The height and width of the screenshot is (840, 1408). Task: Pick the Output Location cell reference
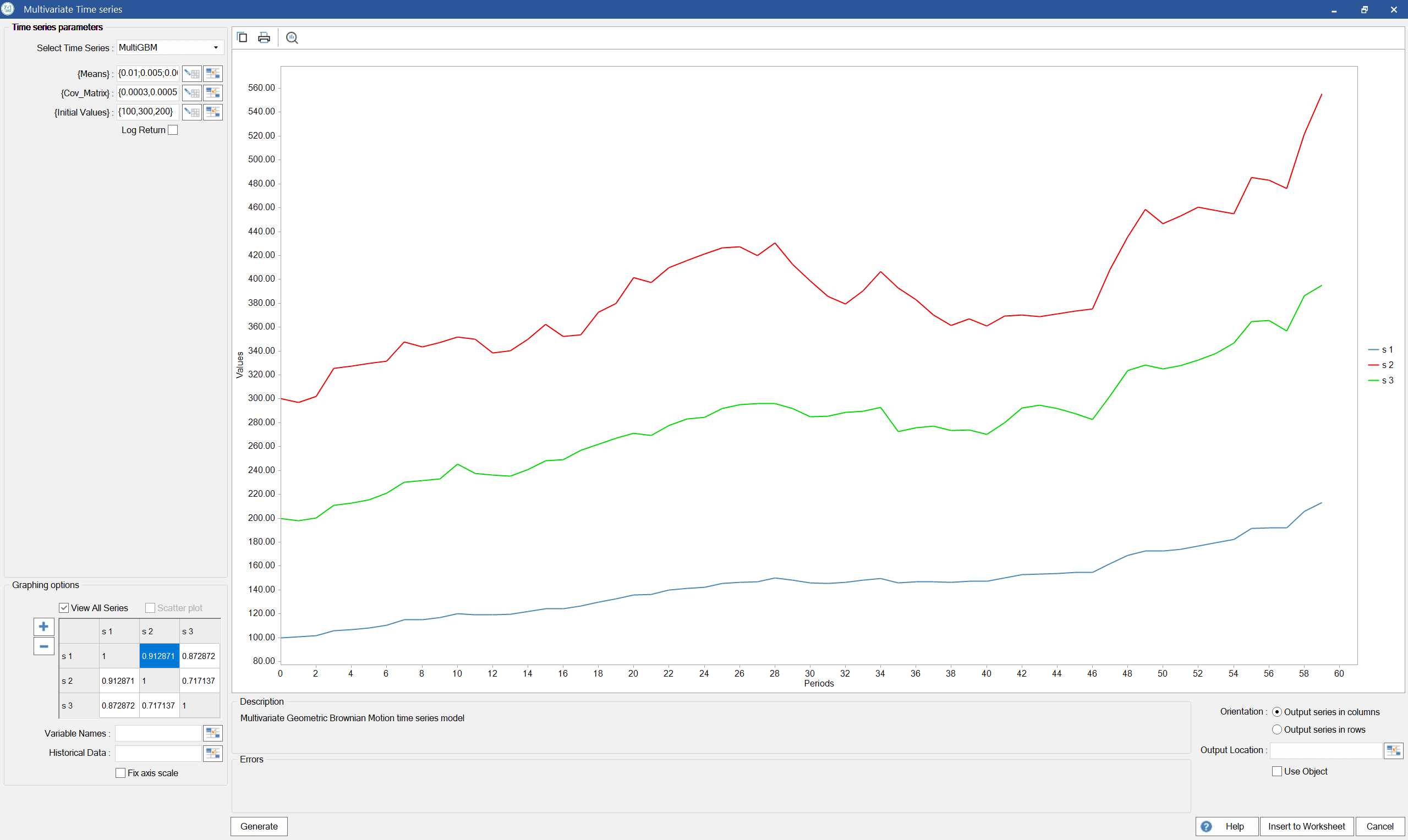[x=1394, y=750]
